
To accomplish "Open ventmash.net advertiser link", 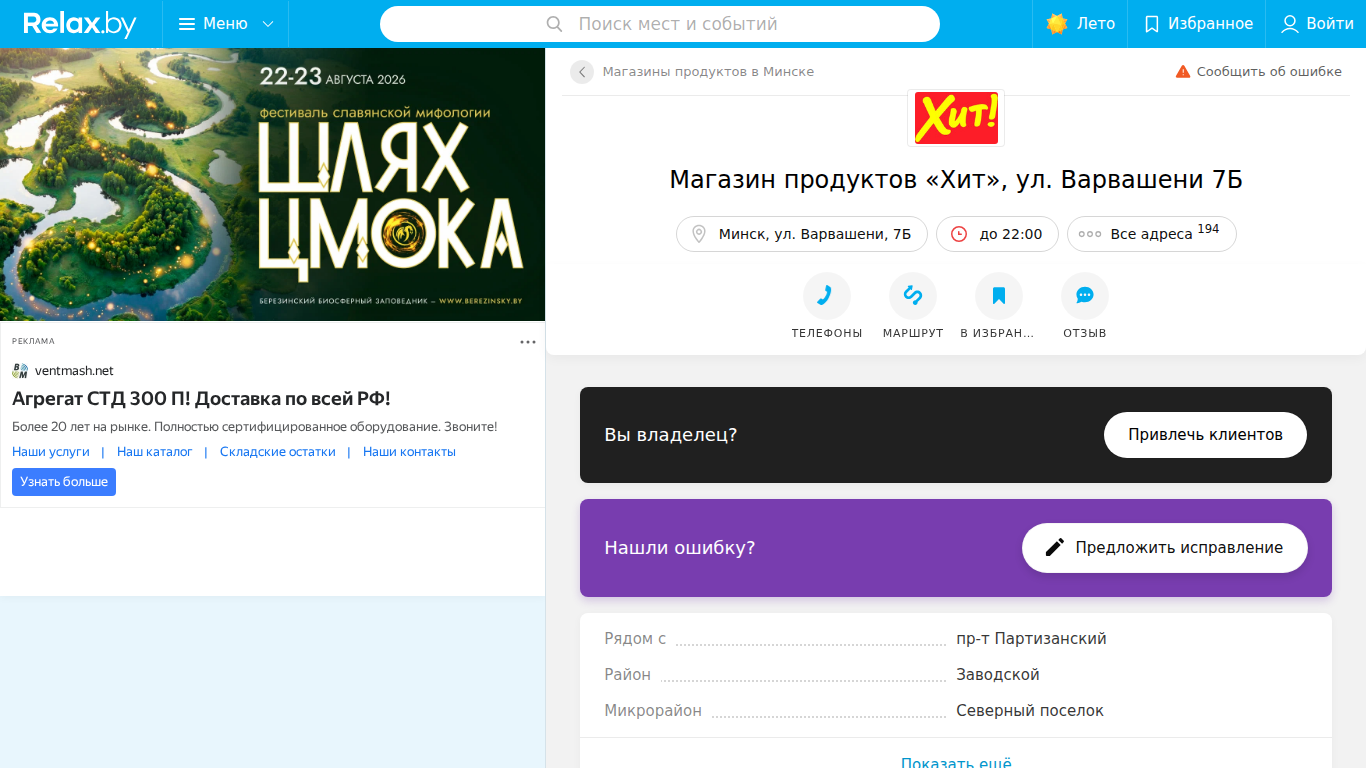I will point(74,371).
